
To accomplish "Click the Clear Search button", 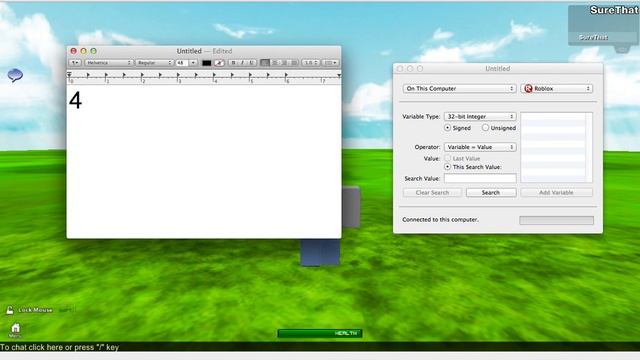I will pyautogui.click(x=432, y=193).
